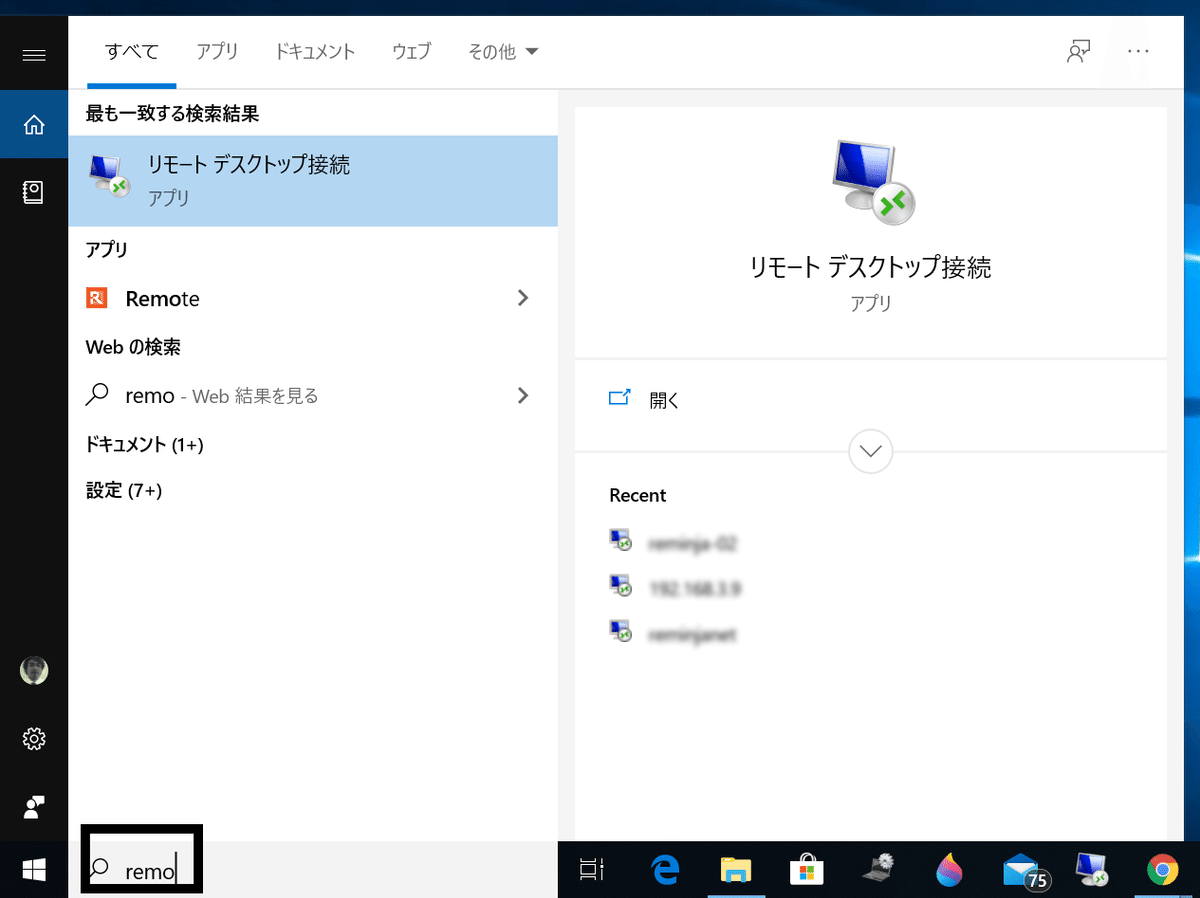This screenshot has width=1200, height=898.
Task: Open the Mail app showing 75 unread
Action: [x=1019, y=870]
